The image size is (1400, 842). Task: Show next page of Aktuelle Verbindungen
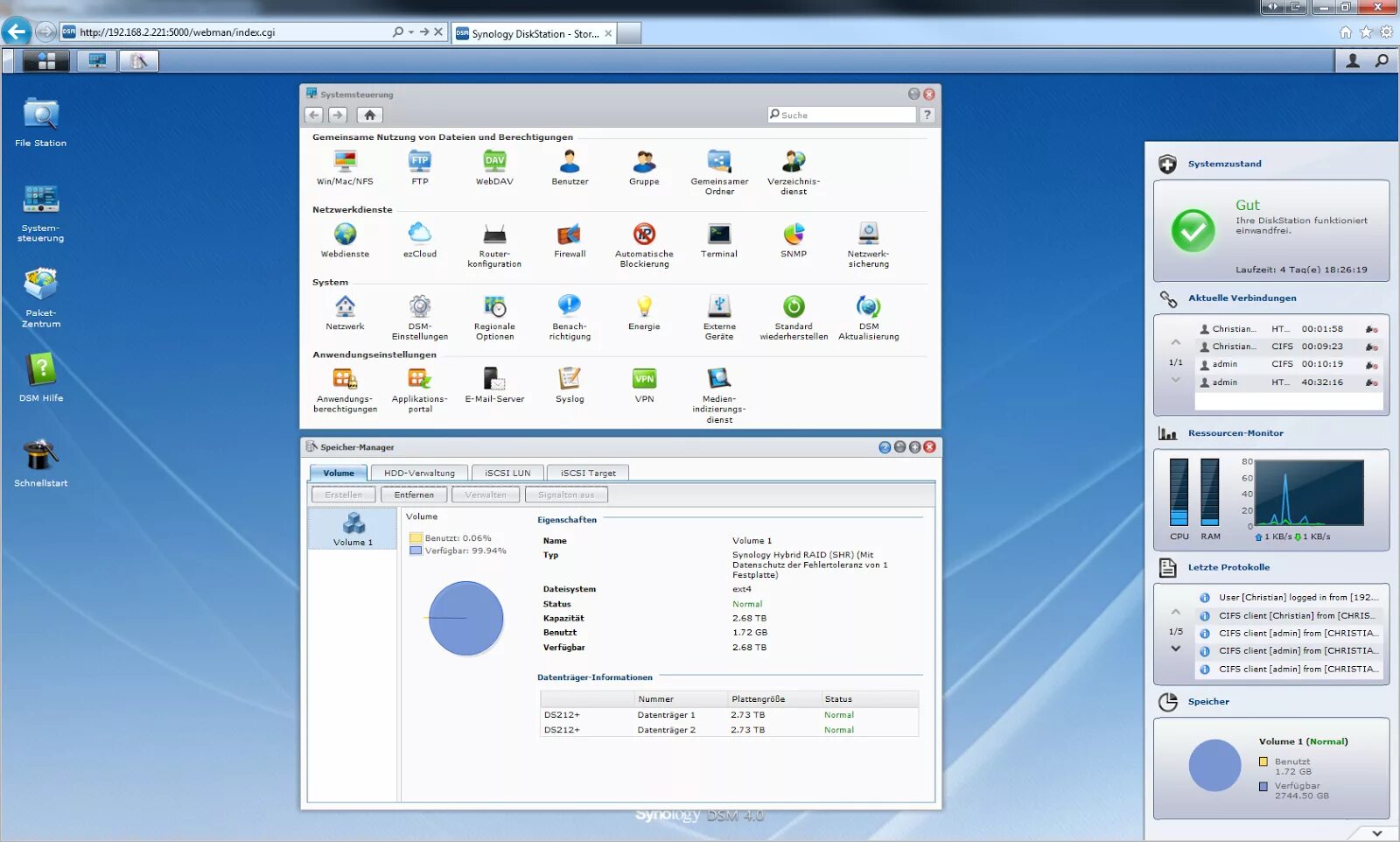(1176, 380)
